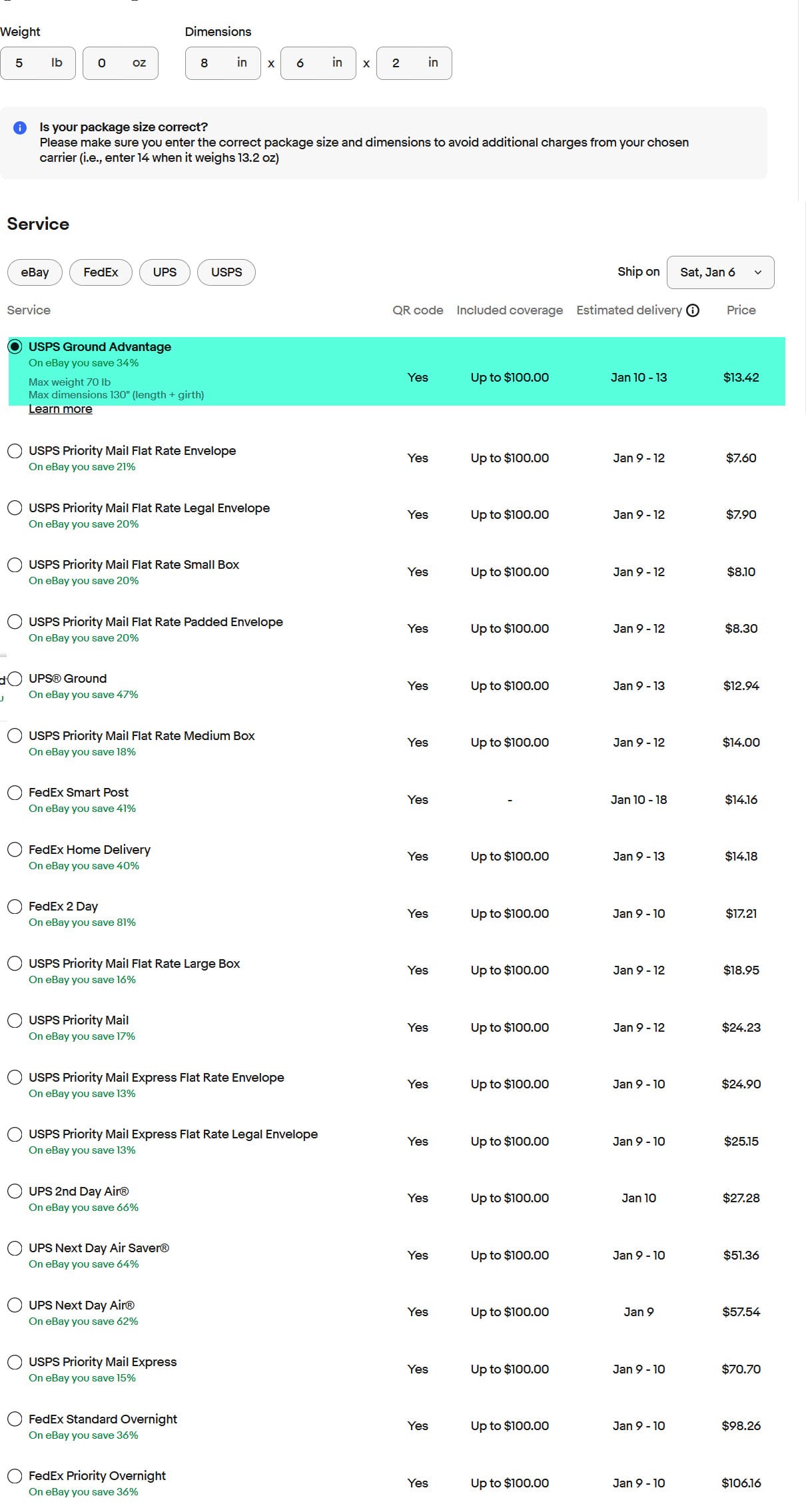
Task: Filter services by eBay carrier chip
Action: (35, 272)
